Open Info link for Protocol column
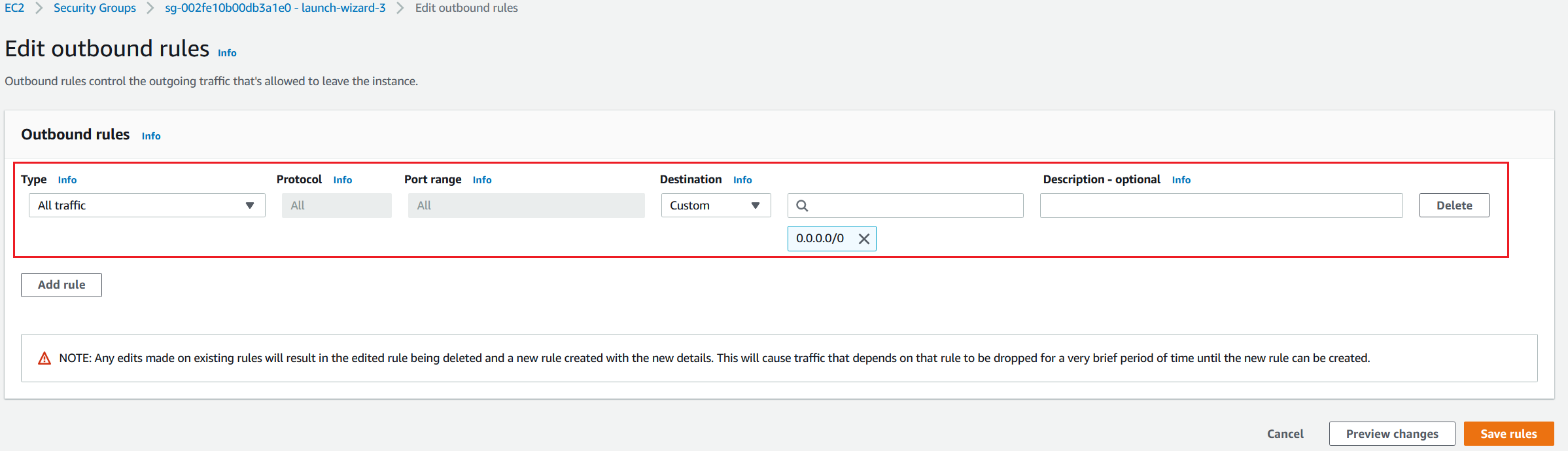The image size is (1568, 451). (343, 180)
